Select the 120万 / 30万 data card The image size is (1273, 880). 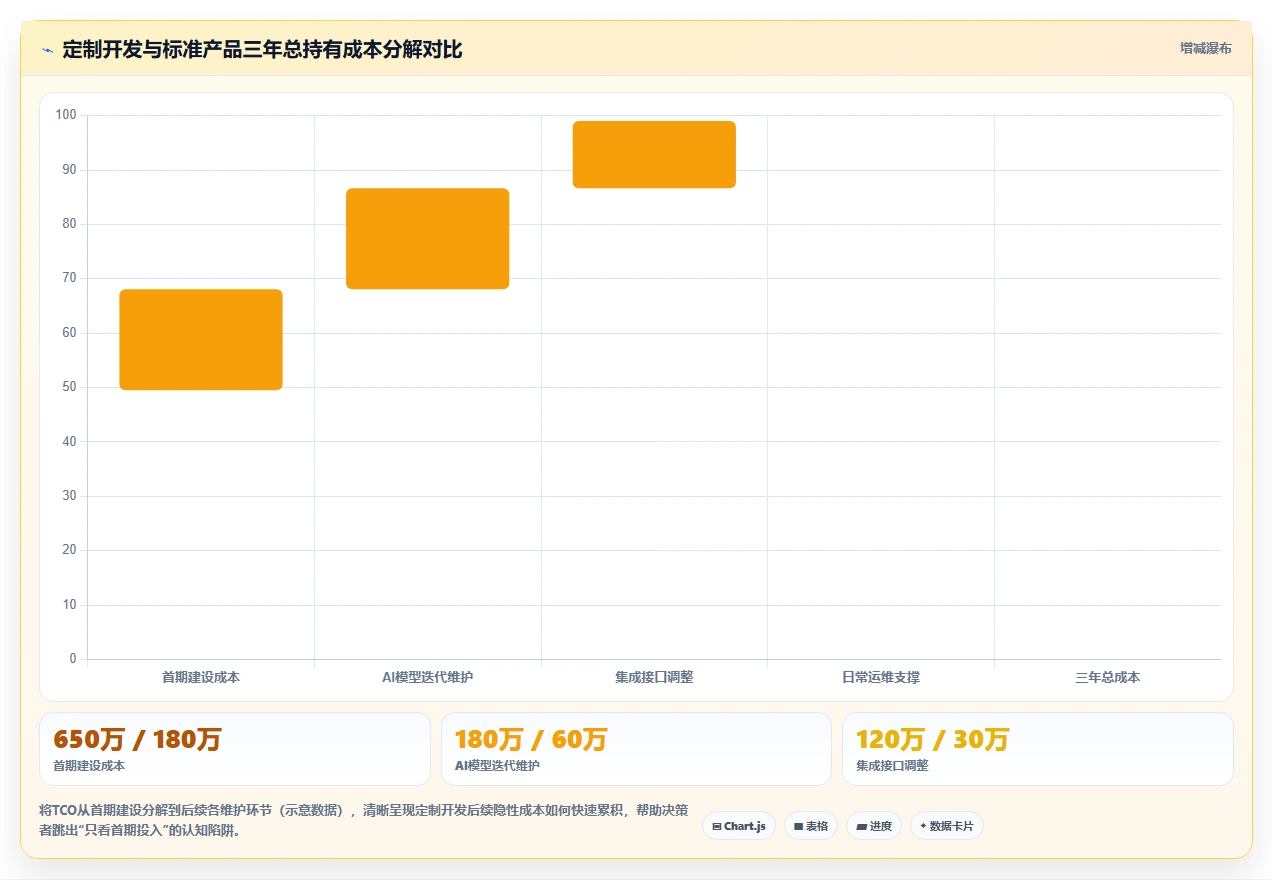pyautogui.click(x=1038, y=749)
